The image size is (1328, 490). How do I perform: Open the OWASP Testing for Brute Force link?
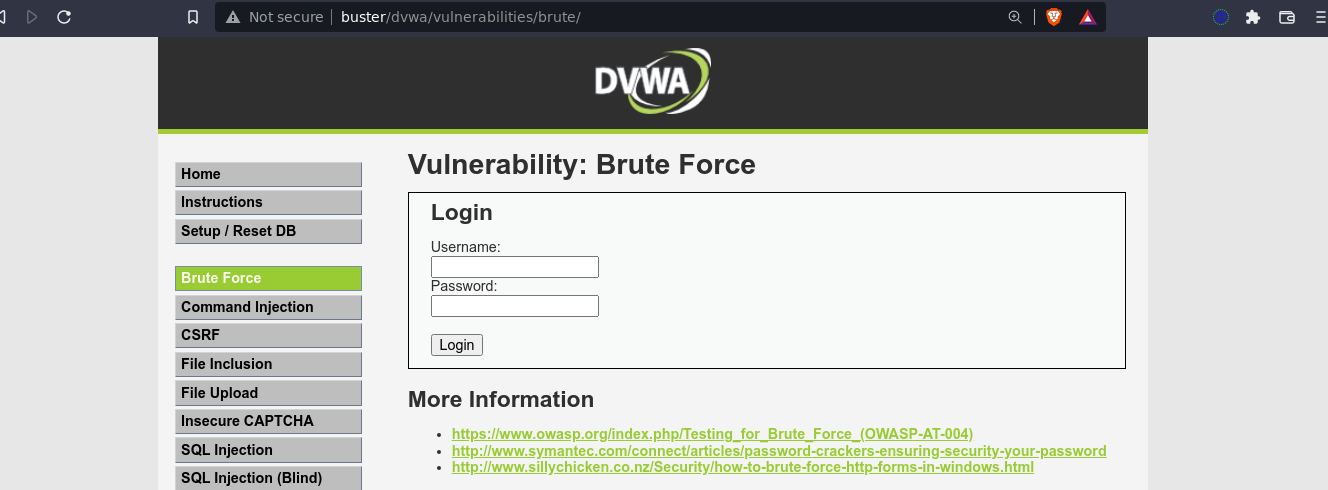click(712, 434)
